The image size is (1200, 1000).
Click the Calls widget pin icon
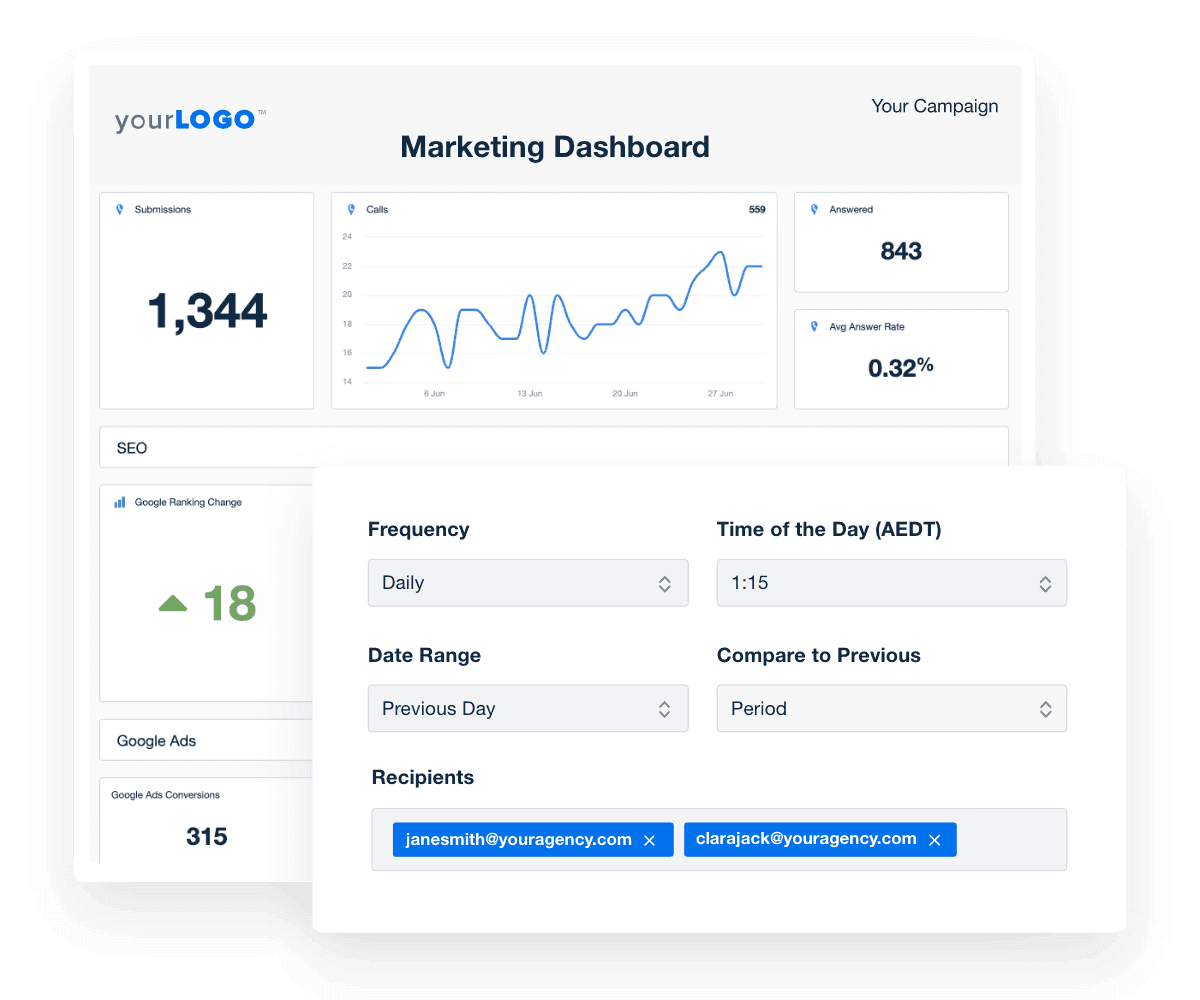point(351,210)
